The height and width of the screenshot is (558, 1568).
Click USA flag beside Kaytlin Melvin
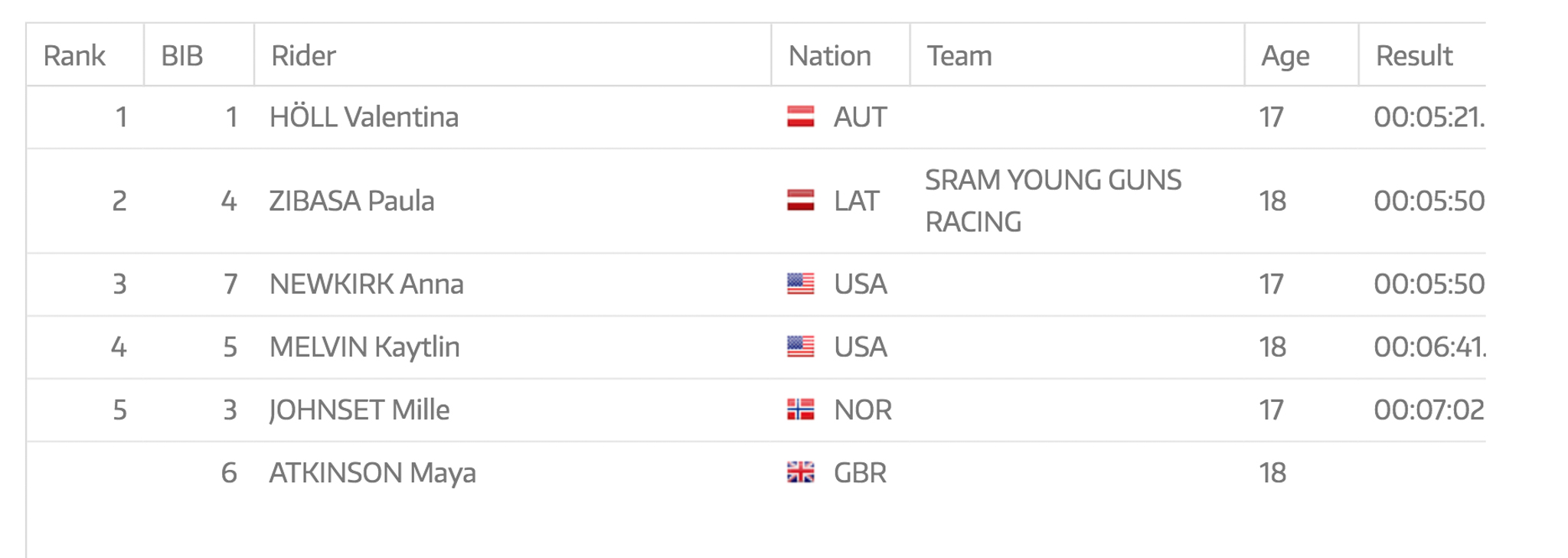(x=800, y=347)
